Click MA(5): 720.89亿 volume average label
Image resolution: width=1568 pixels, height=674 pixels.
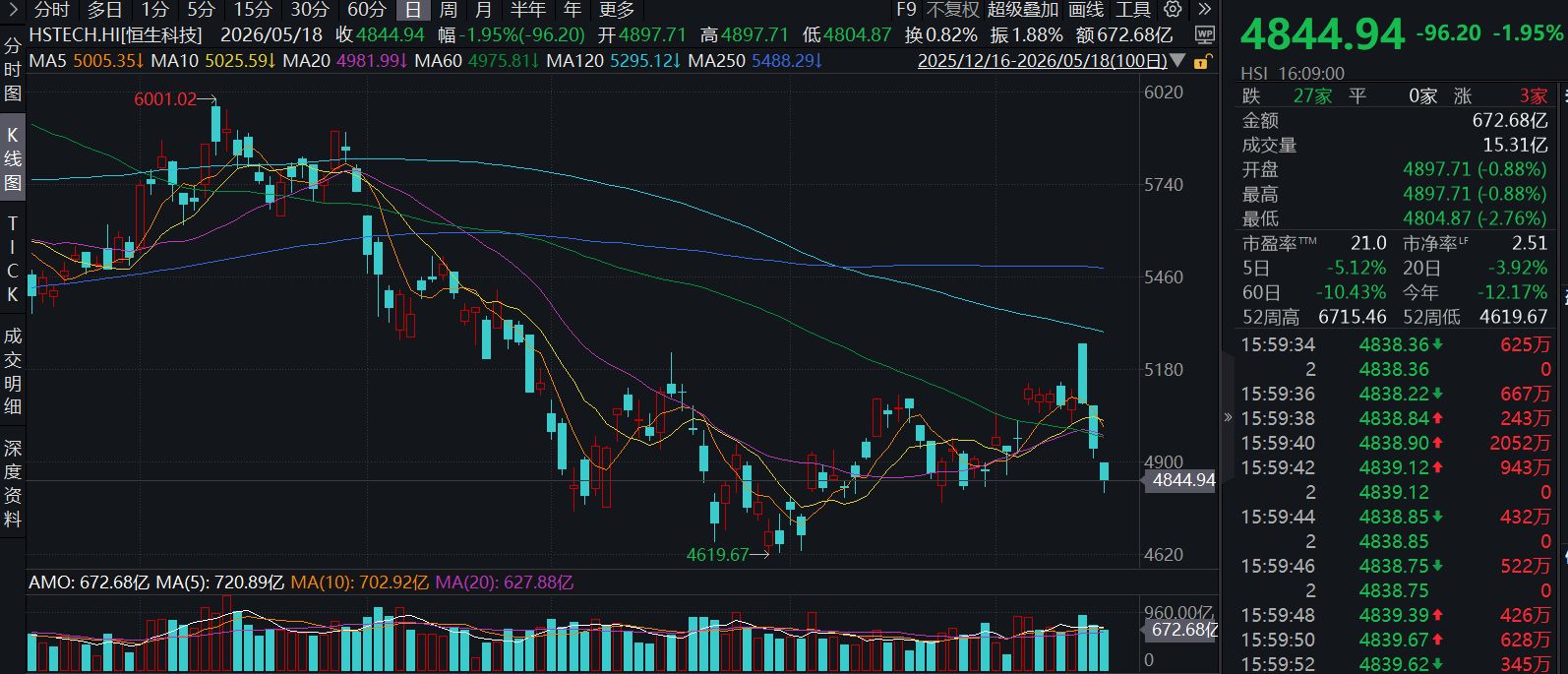(220, 582)
